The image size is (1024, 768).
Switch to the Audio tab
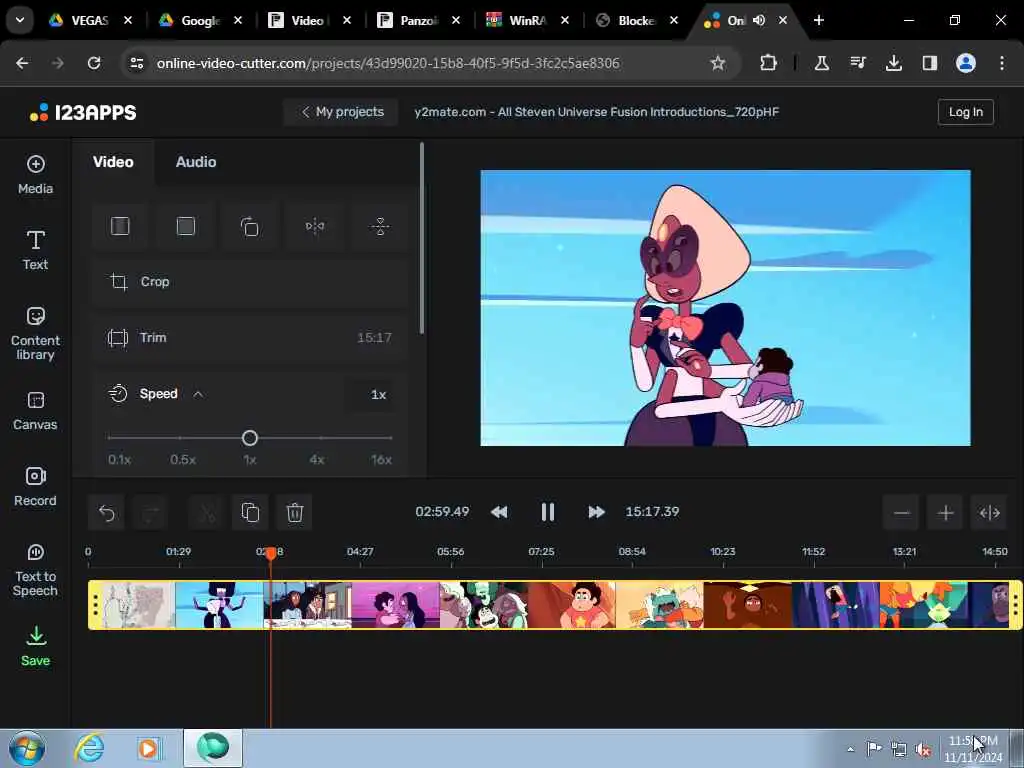click(x=196, y=162)
